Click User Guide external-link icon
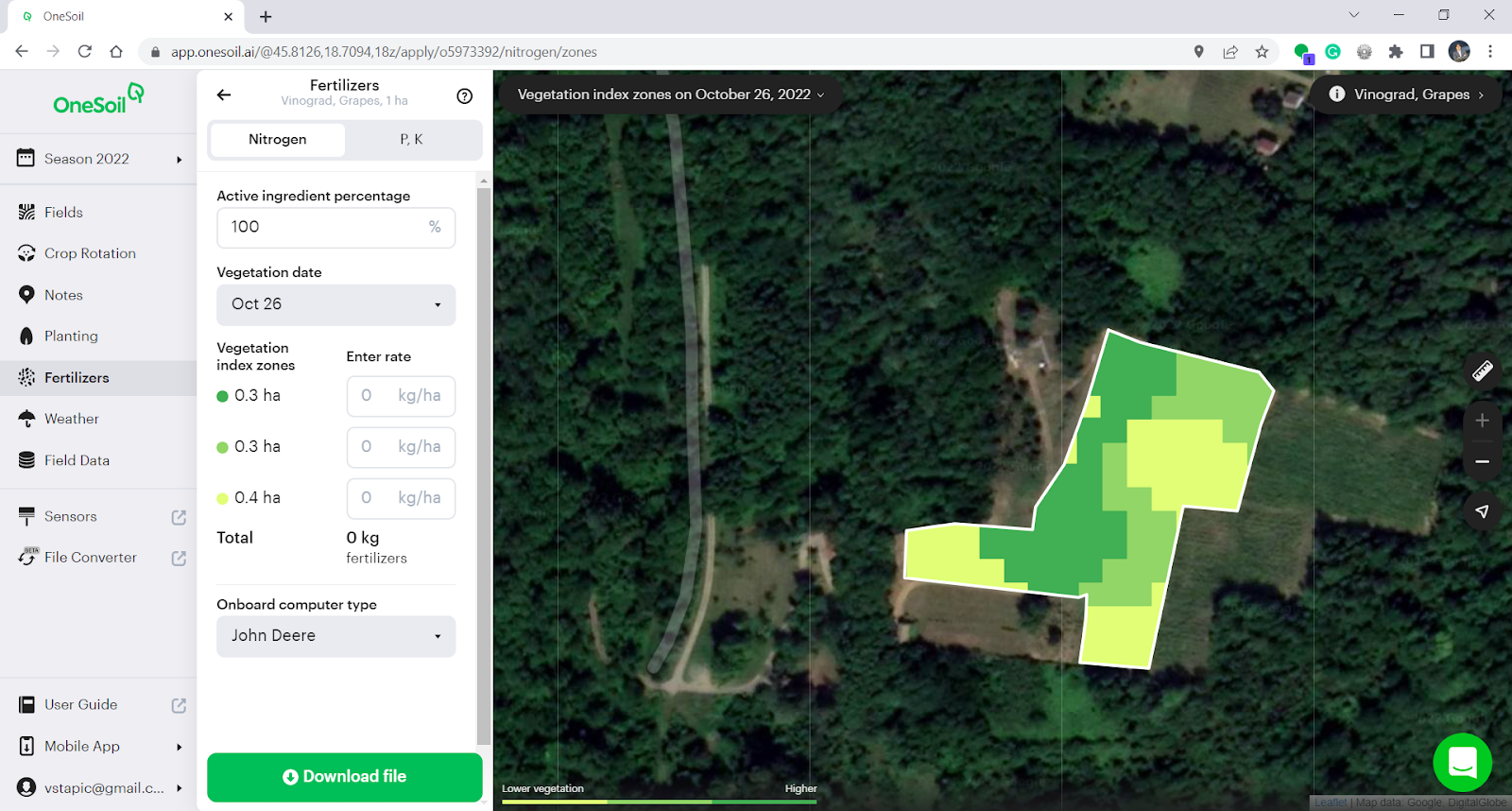Screen dimensions: 1512x811 tap(179, 705)
